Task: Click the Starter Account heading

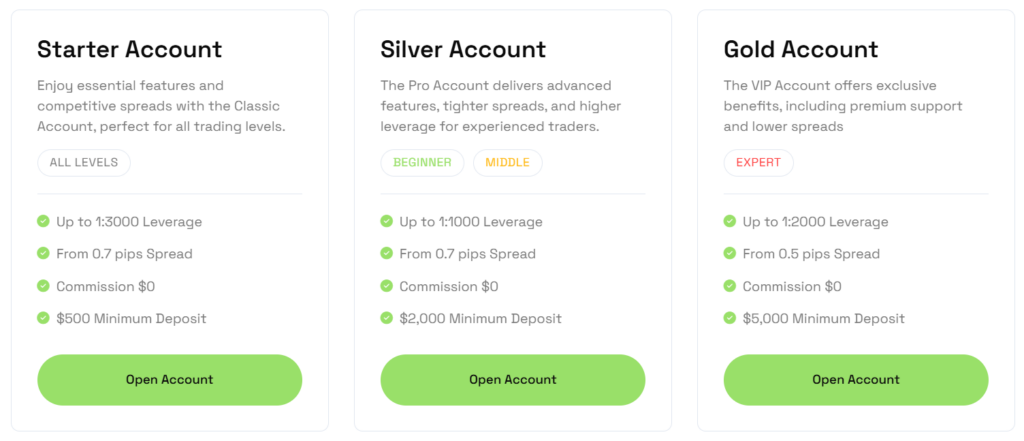Action: click(130, 49)
